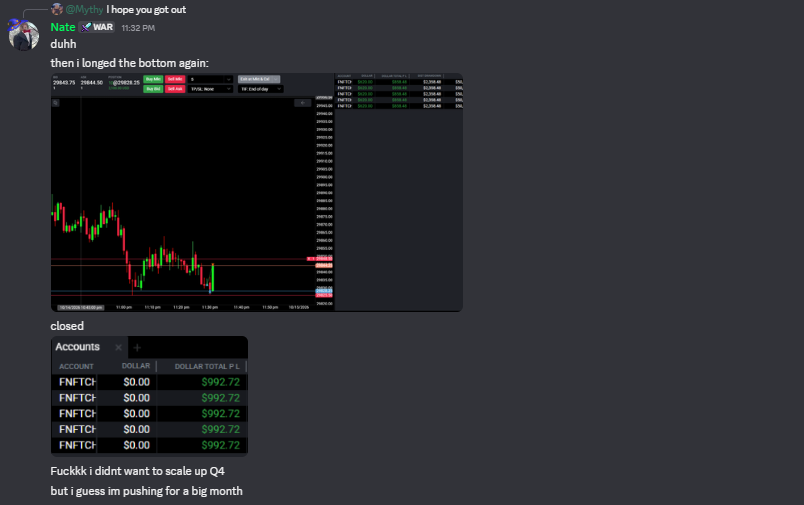Click the 11:30 pm time axis label
Screen dimensions: 804x505
[210, 307]
